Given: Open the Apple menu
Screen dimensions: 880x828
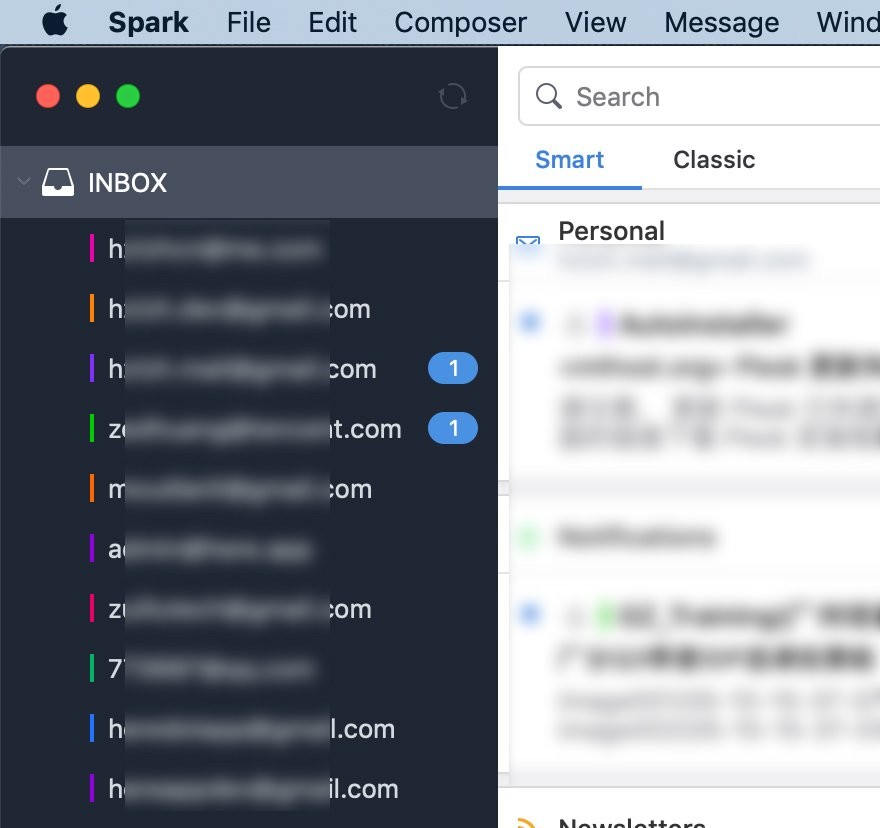Looking at the screenshot, I should click(x=55, y=22).
